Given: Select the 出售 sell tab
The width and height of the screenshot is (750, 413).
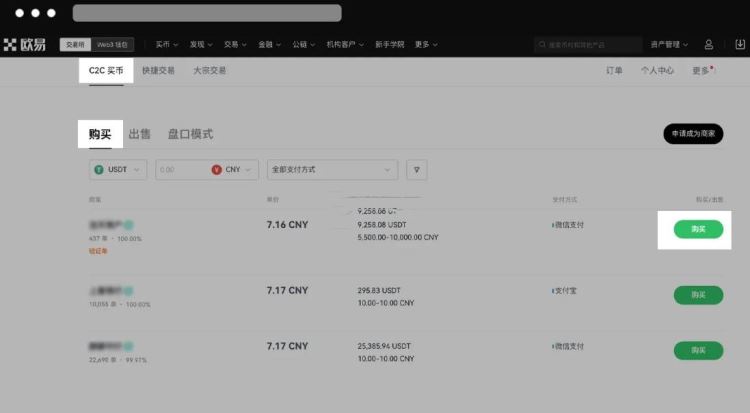Looking at the screenshot, I should (140, 134).
